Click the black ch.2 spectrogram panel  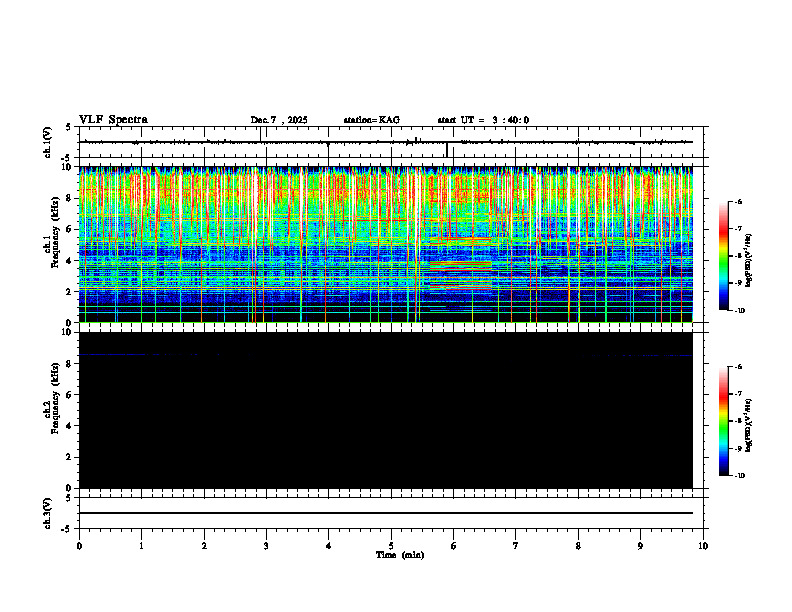click(386, 410)
